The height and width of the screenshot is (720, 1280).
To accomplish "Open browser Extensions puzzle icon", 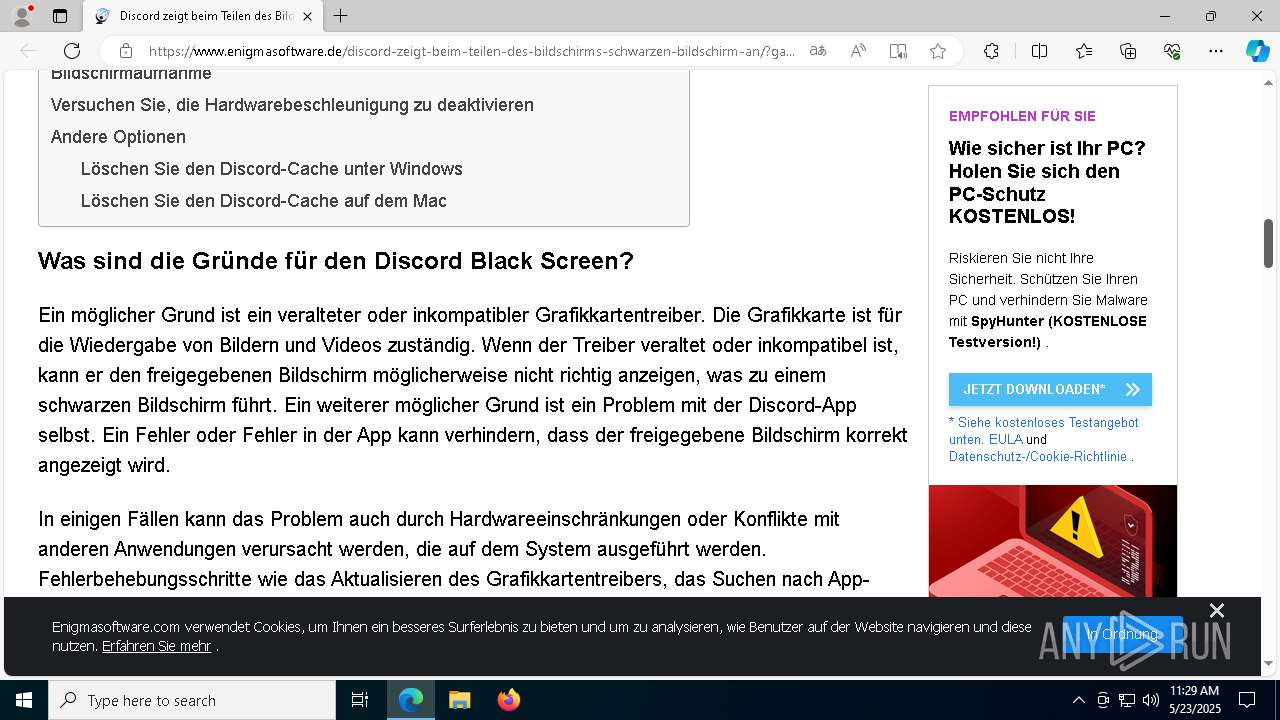I will [x=991, y=51].
